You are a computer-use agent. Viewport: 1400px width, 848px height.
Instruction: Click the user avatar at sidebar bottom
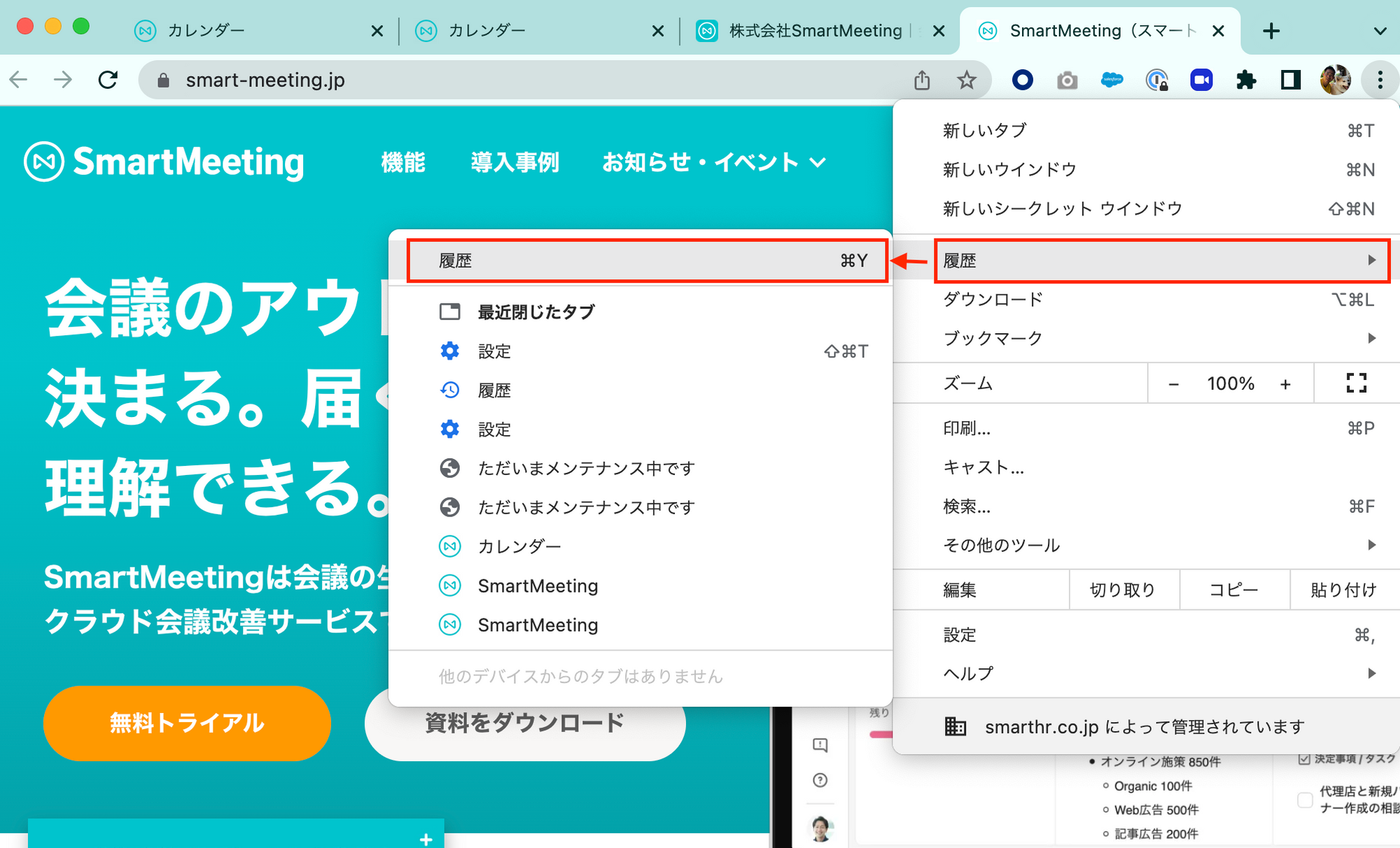(x=820, y=828)
